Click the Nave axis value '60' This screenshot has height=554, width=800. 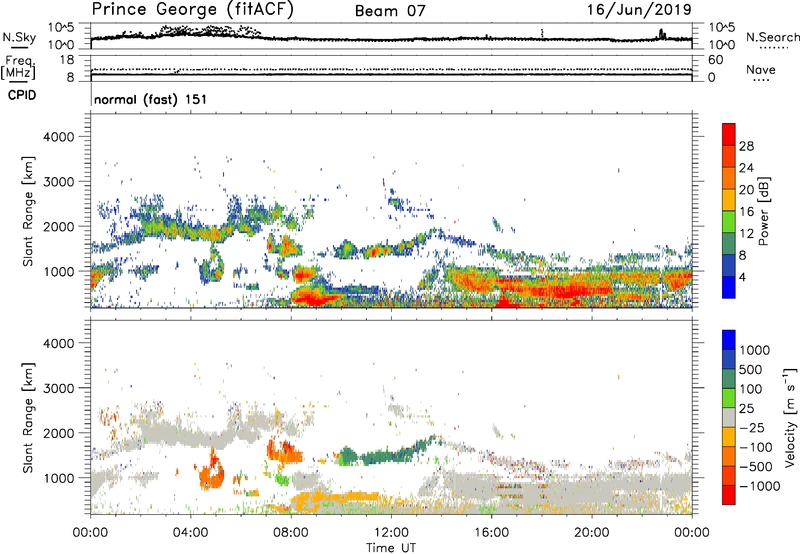click(x=716, y=60)
